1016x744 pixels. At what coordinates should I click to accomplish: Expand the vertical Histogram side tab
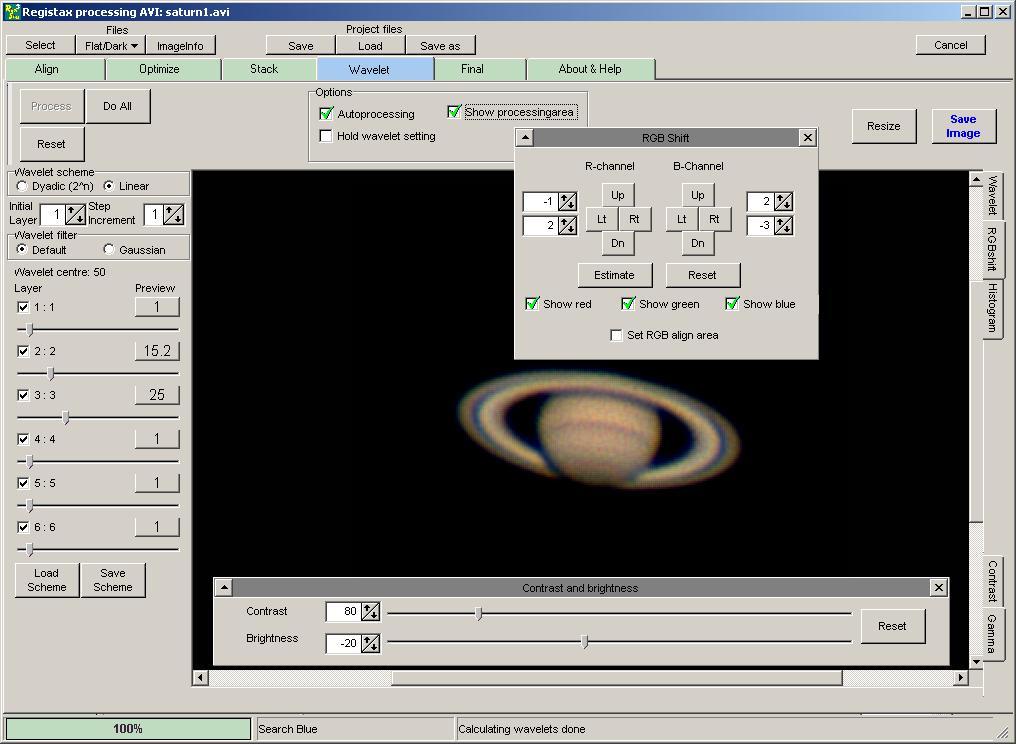(x=992, y=307)
